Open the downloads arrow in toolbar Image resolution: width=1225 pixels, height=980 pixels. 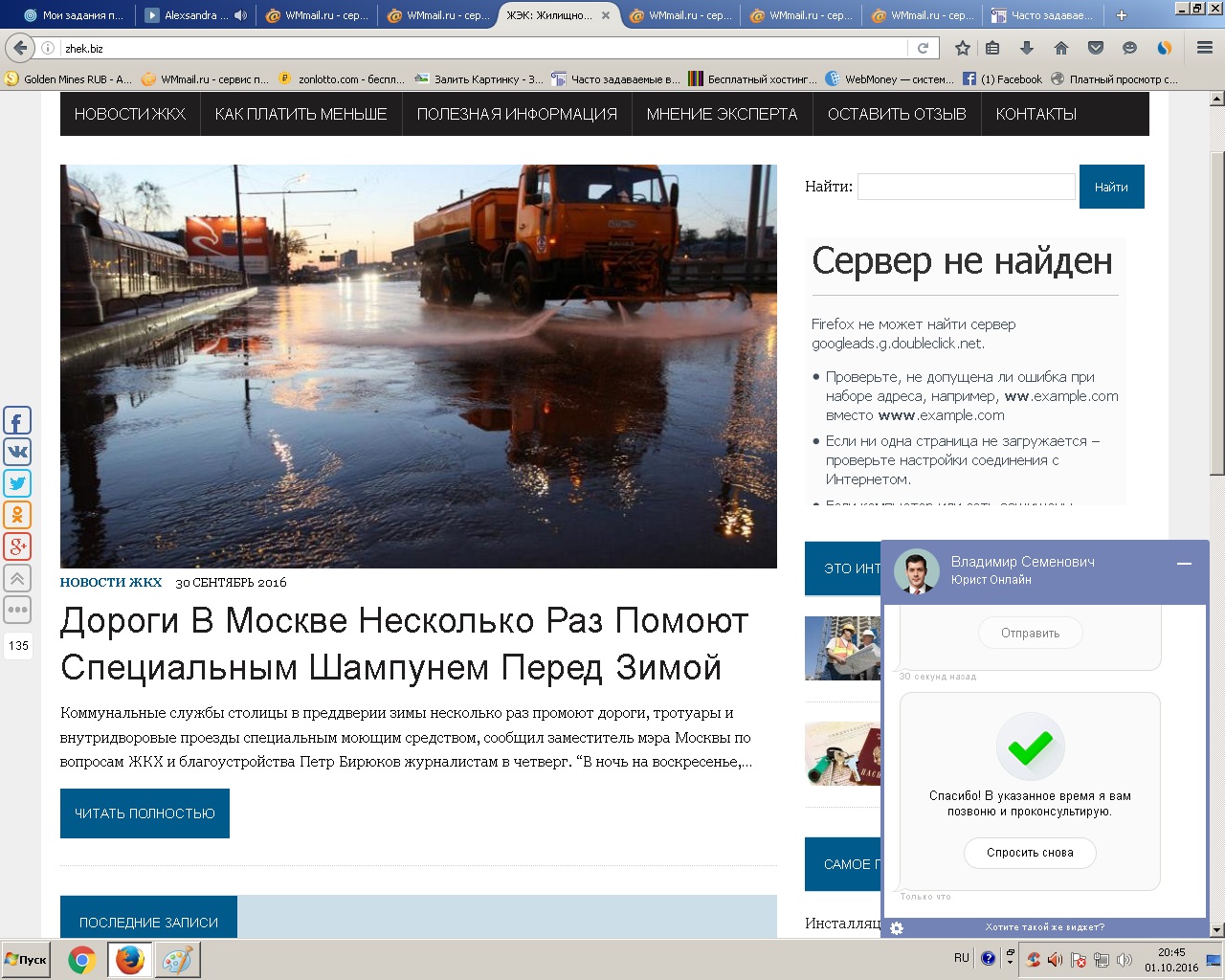click(1027, 48)
